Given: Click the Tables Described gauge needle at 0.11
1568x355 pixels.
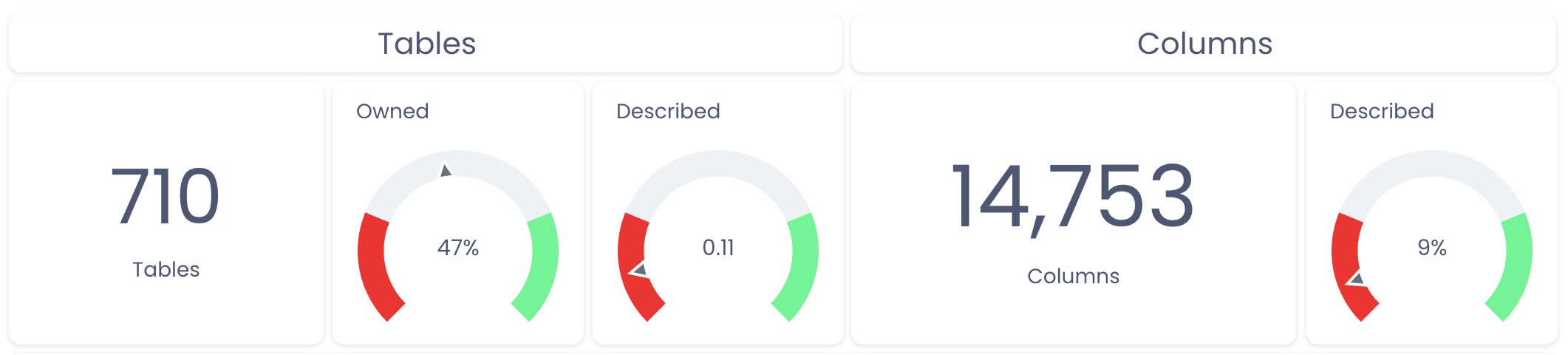Looking at the screenshot, I should pos(640,270).
